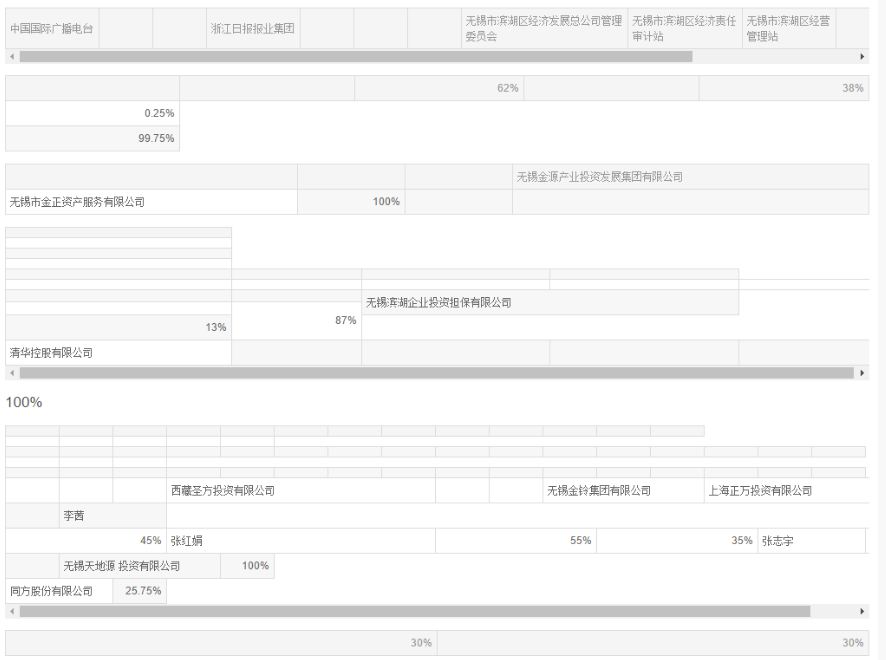Click the left scroll arrow below 清华控股有限公司 table
The height and width of the screenshot is (660, 886).
[12, 373]
